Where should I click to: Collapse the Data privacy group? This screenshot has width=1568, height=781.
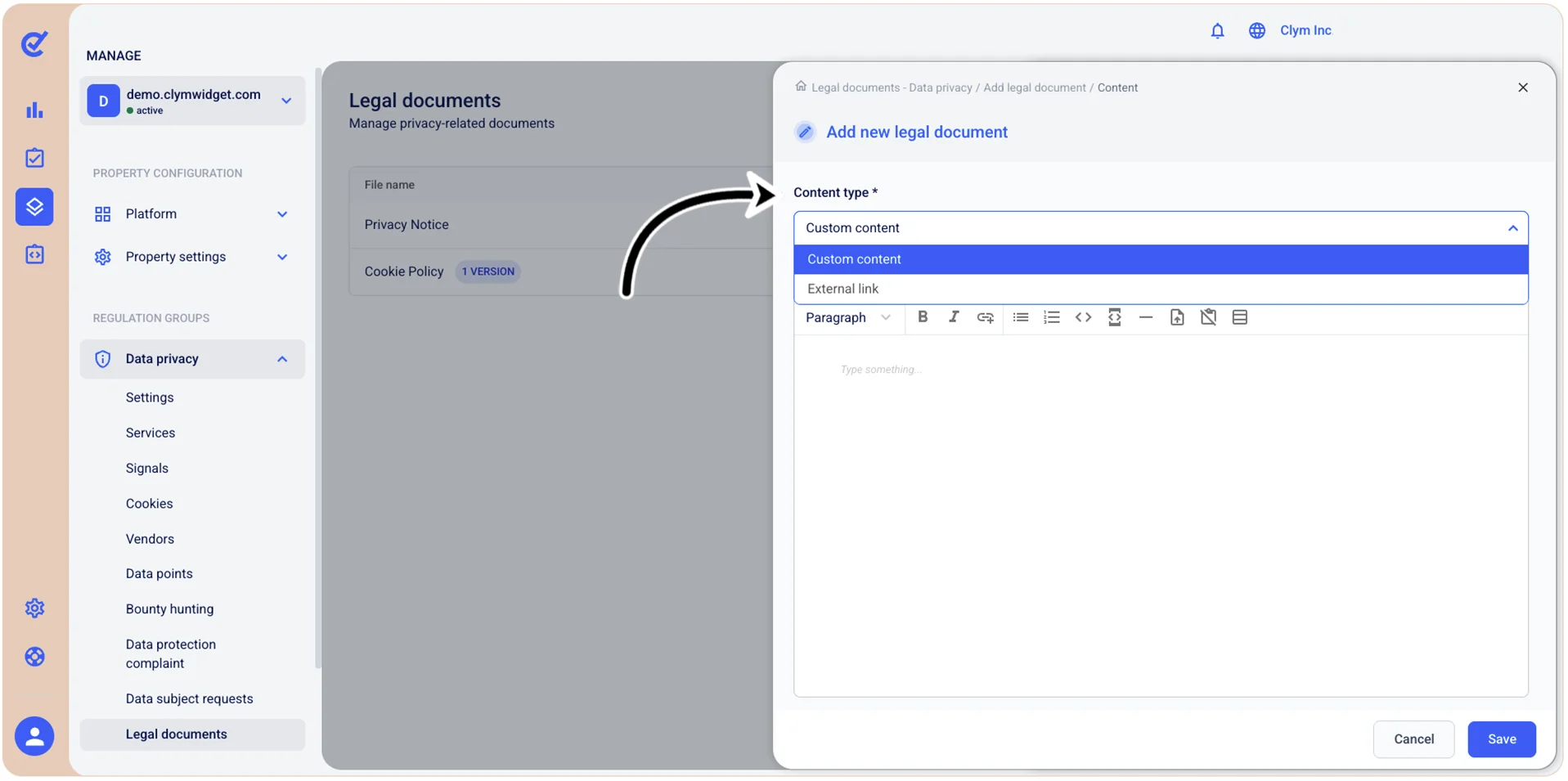click(192, 359)
